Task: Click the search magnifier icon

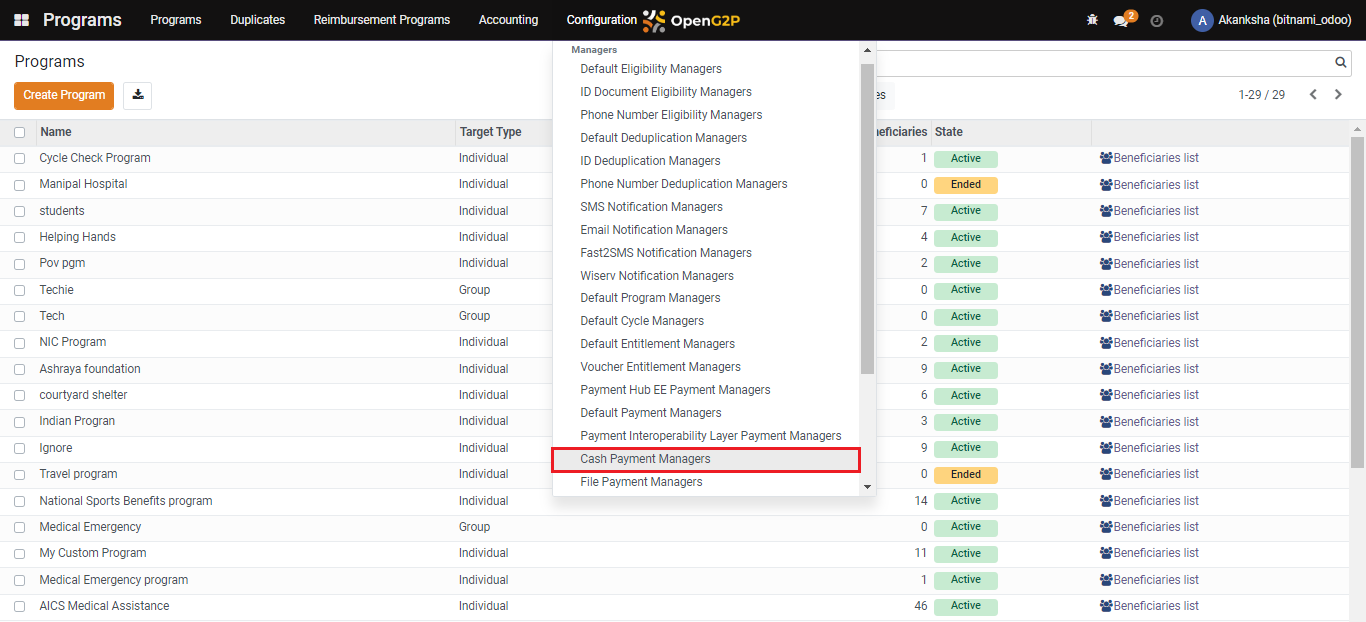Action: [1341, 63]
